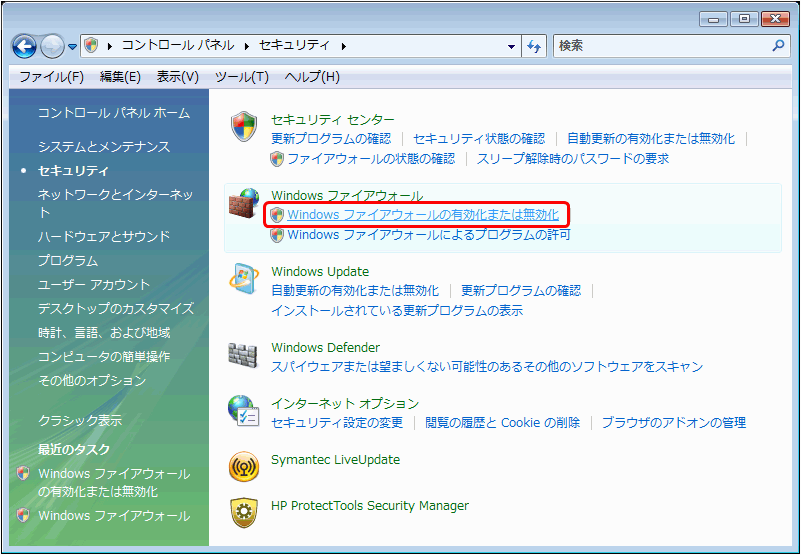The width and height of the screenshot is (801, 555).
Task: Click the refresh button beside address bar
Action: [x=534, y=46]
